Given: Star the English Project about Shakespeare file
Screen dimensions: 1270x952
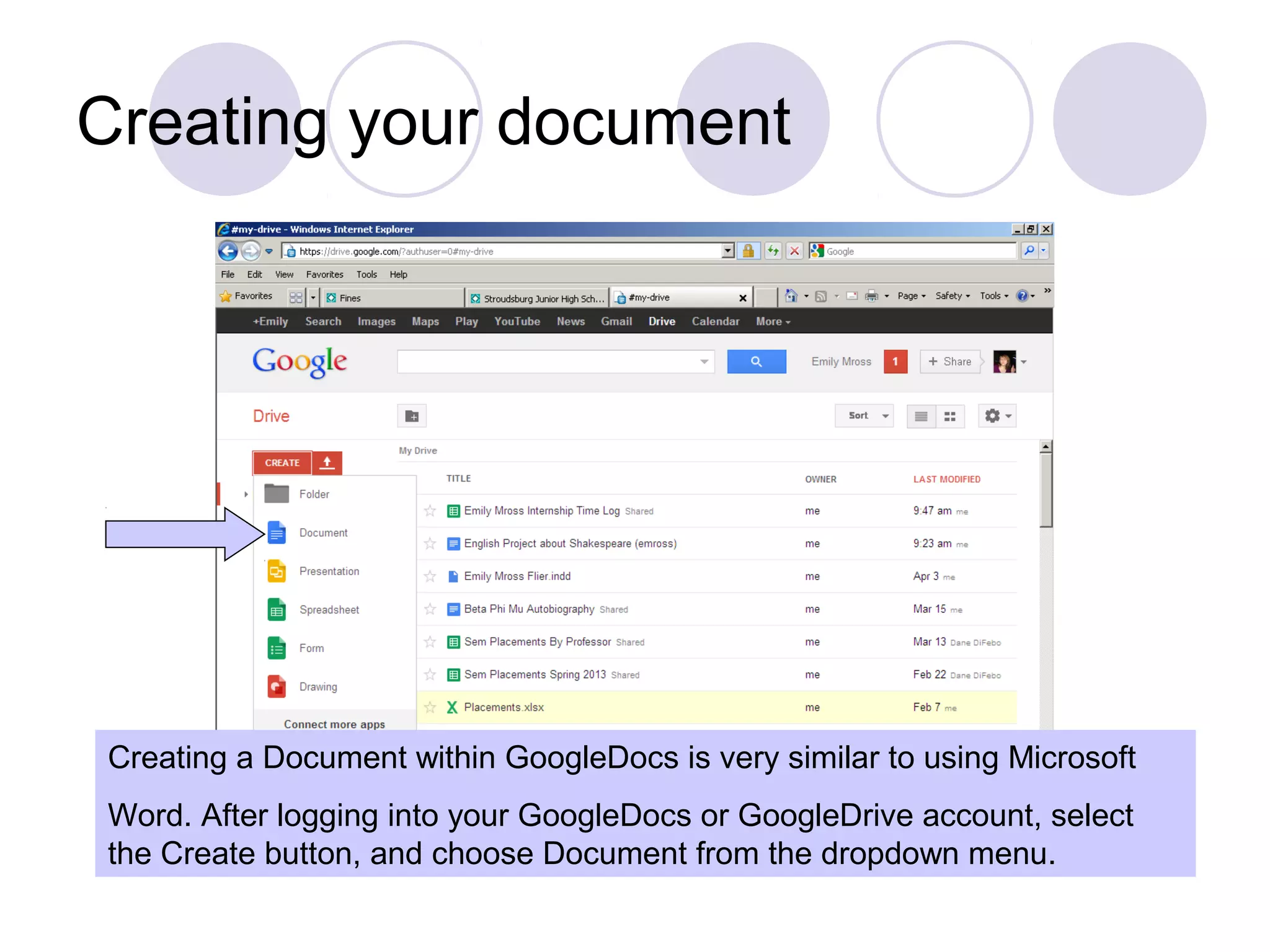Looking at the screenshot, I should [x=430, y=544].
